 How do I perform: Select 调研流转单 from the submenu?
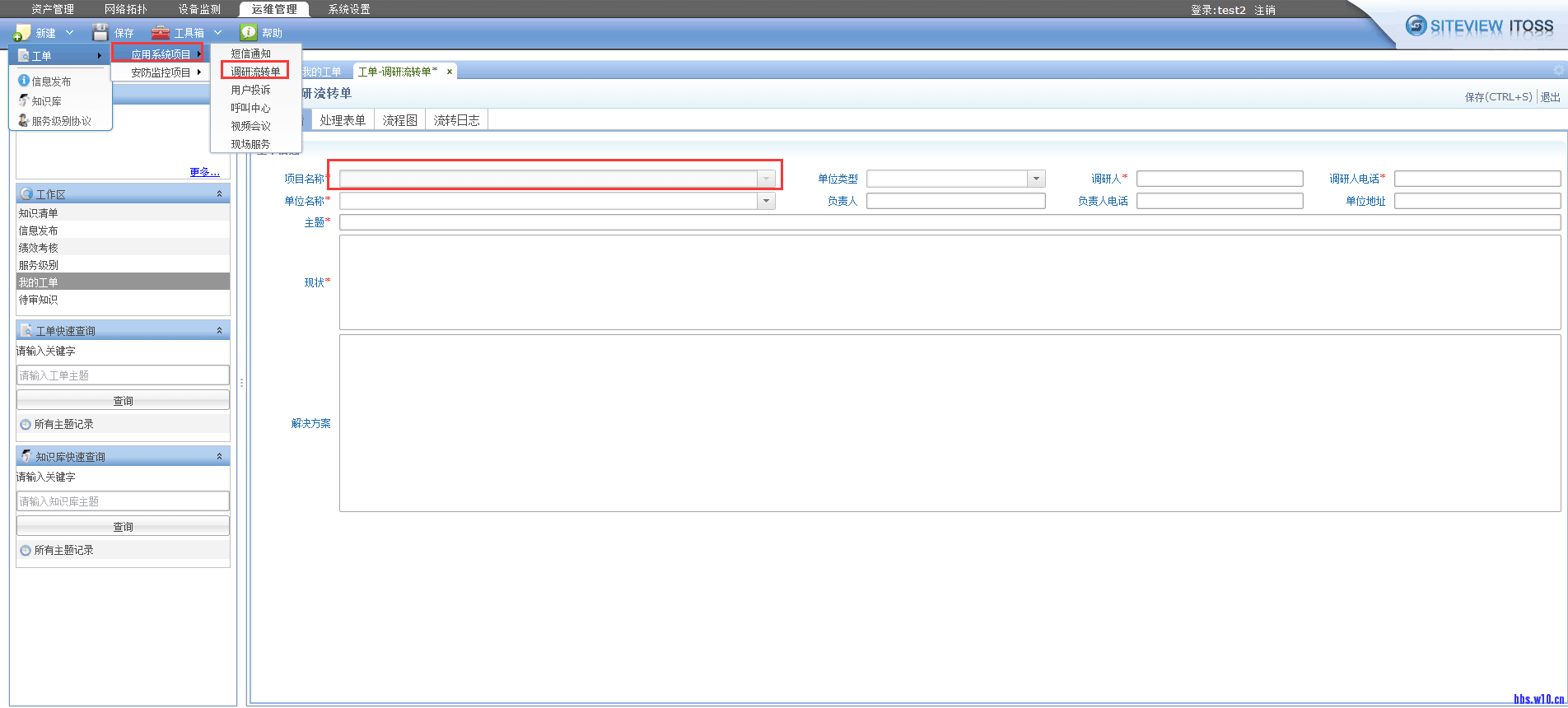pyautogui.click(x=255, y=72)
